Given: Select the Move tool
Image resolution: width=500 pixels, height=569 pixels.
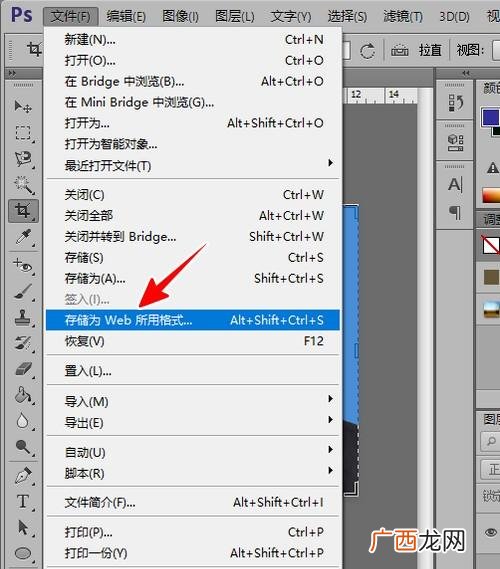Looking at the screenshot, I should 23,106.
